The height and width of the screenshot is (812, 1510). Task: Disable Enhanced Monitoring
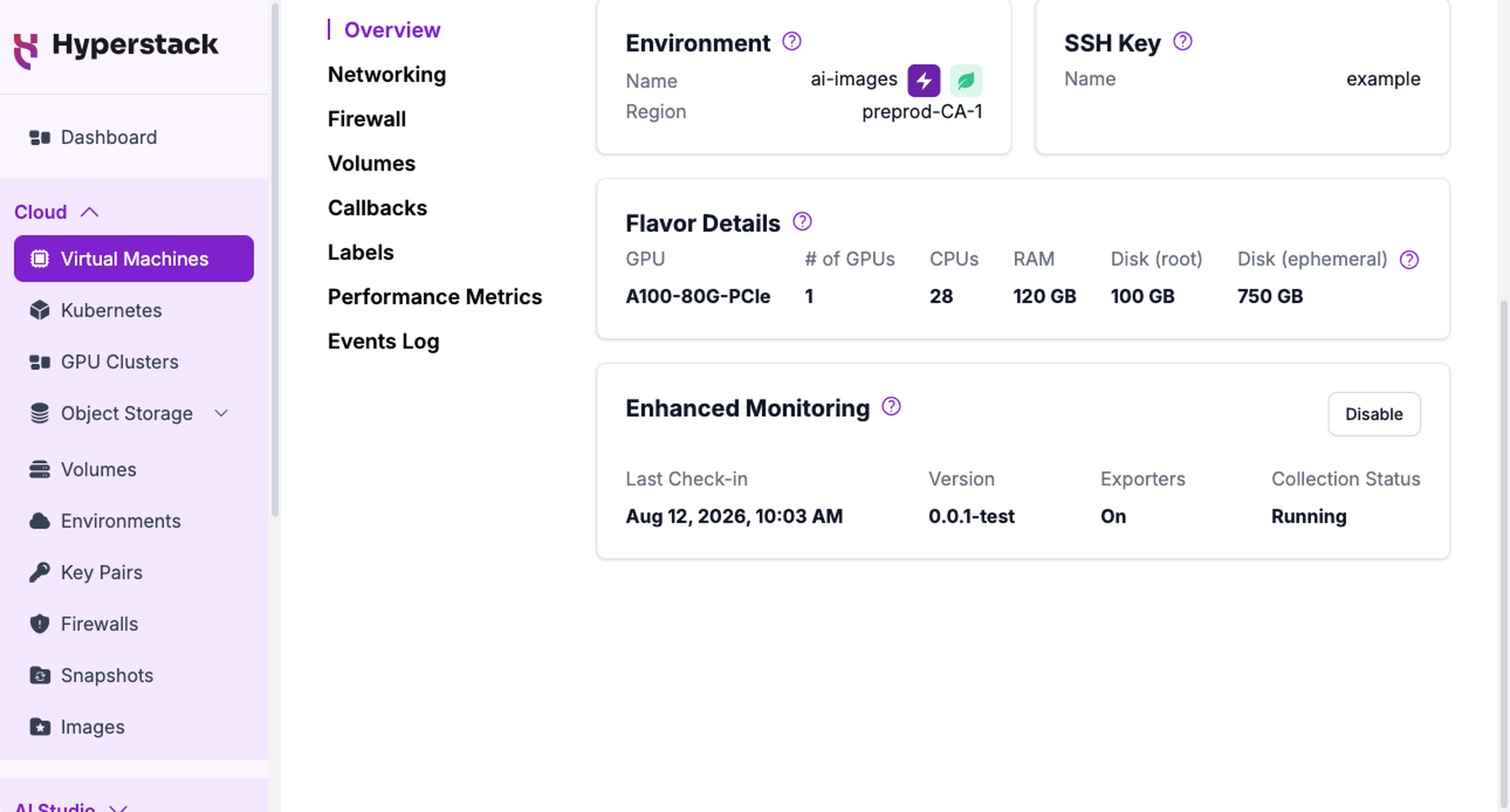(x=1374, y=414)
